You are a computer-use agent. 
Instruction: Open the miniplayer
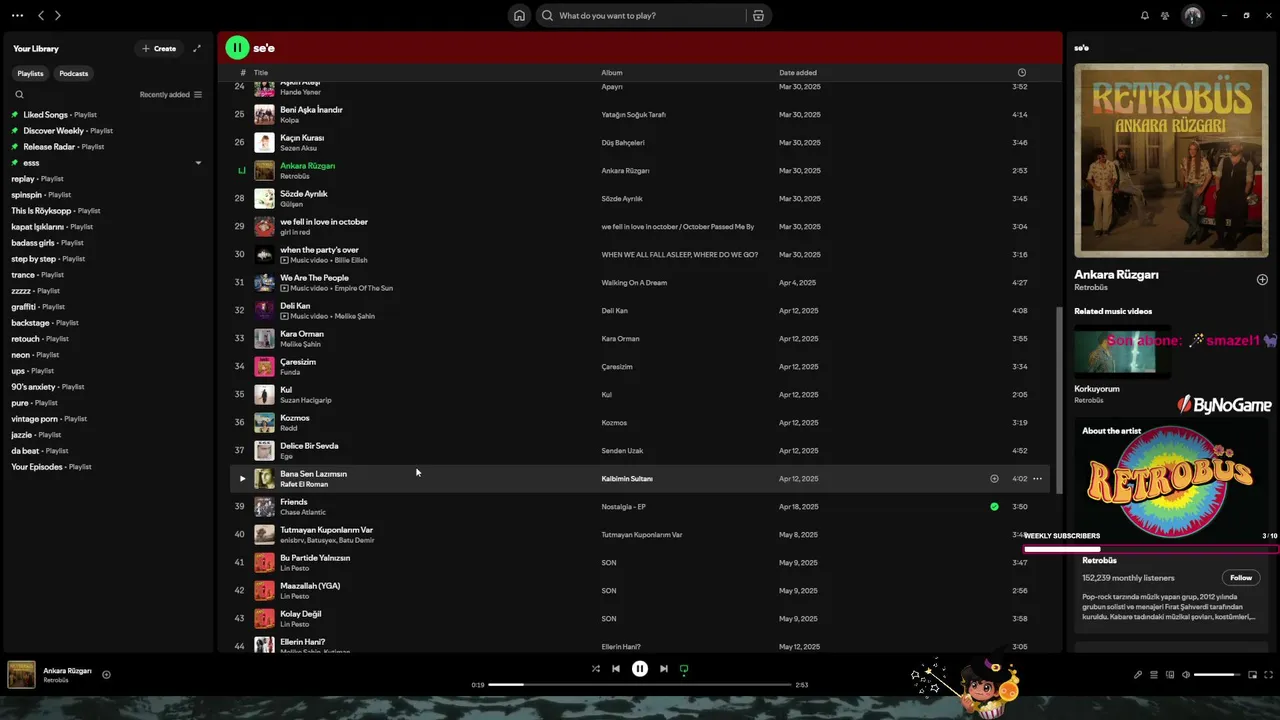click(x=1252, y=675)
